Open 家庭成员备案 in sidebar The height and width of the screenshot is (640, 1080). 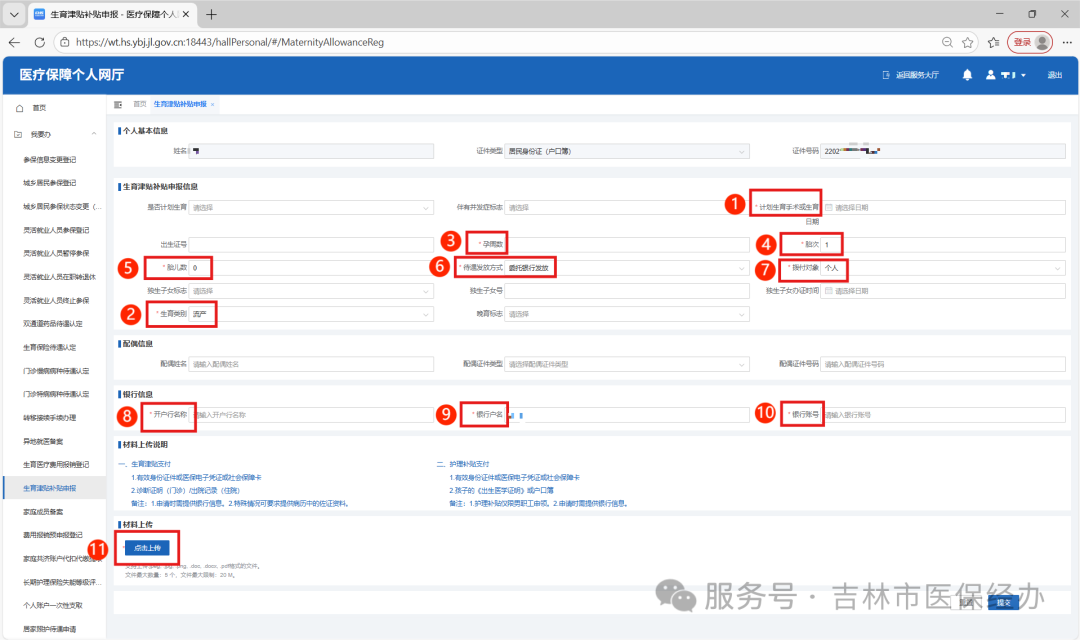coord(43,512)
